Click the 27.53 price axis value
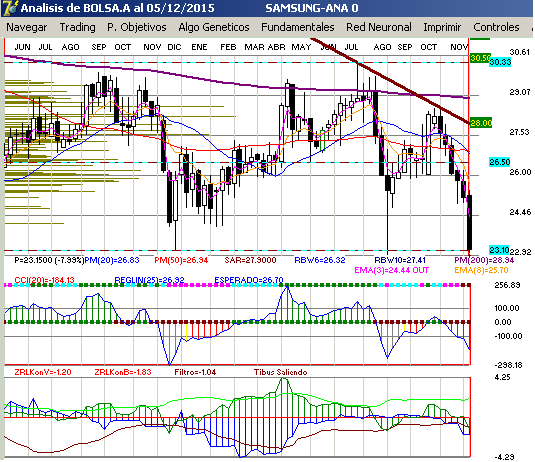The image size is (535, 462). tap(520, 132)
